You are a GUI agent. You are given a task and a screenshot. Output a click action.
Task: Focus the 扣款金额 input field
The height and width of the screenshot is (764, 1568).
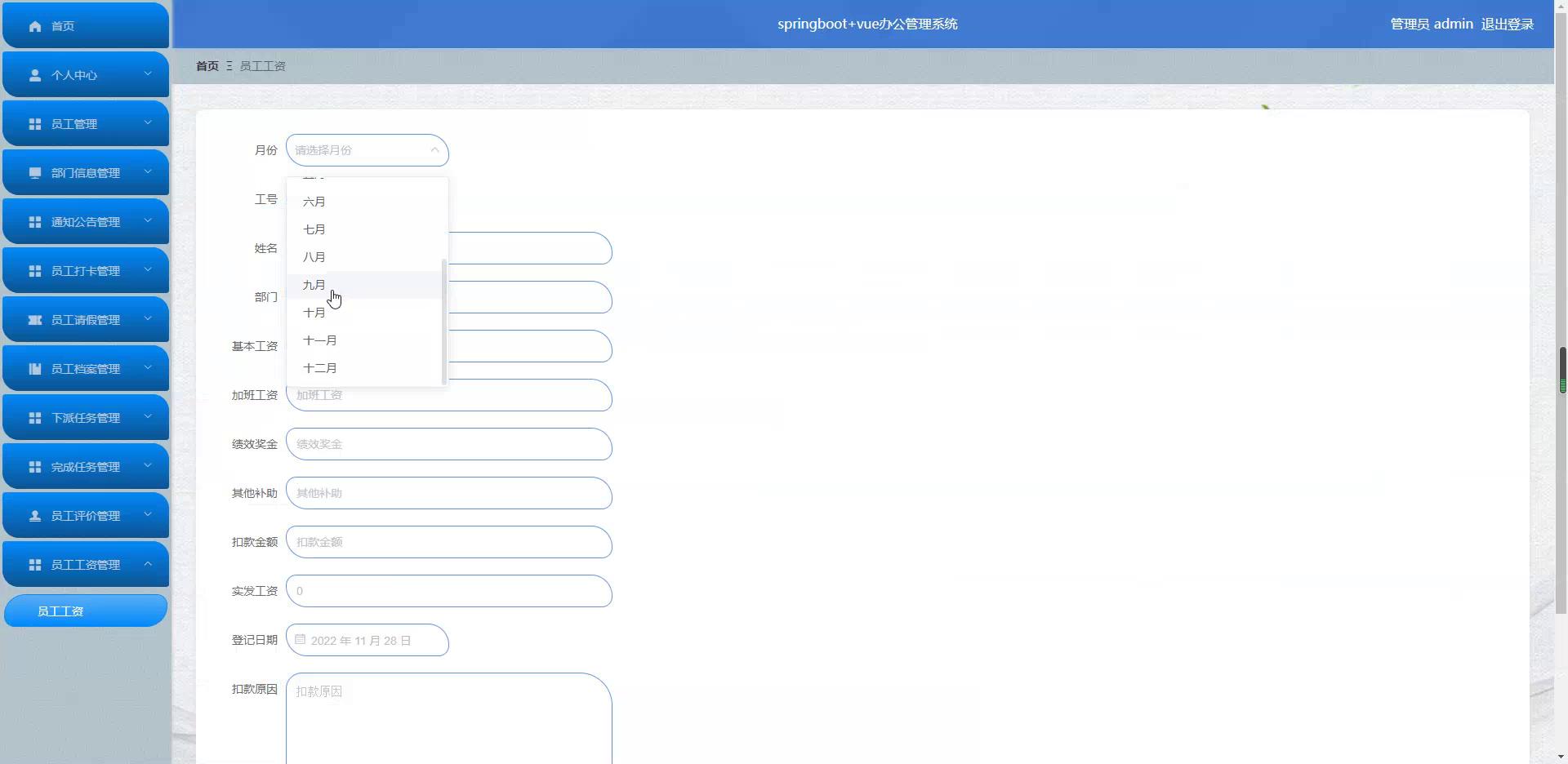(x=449, y=542)
